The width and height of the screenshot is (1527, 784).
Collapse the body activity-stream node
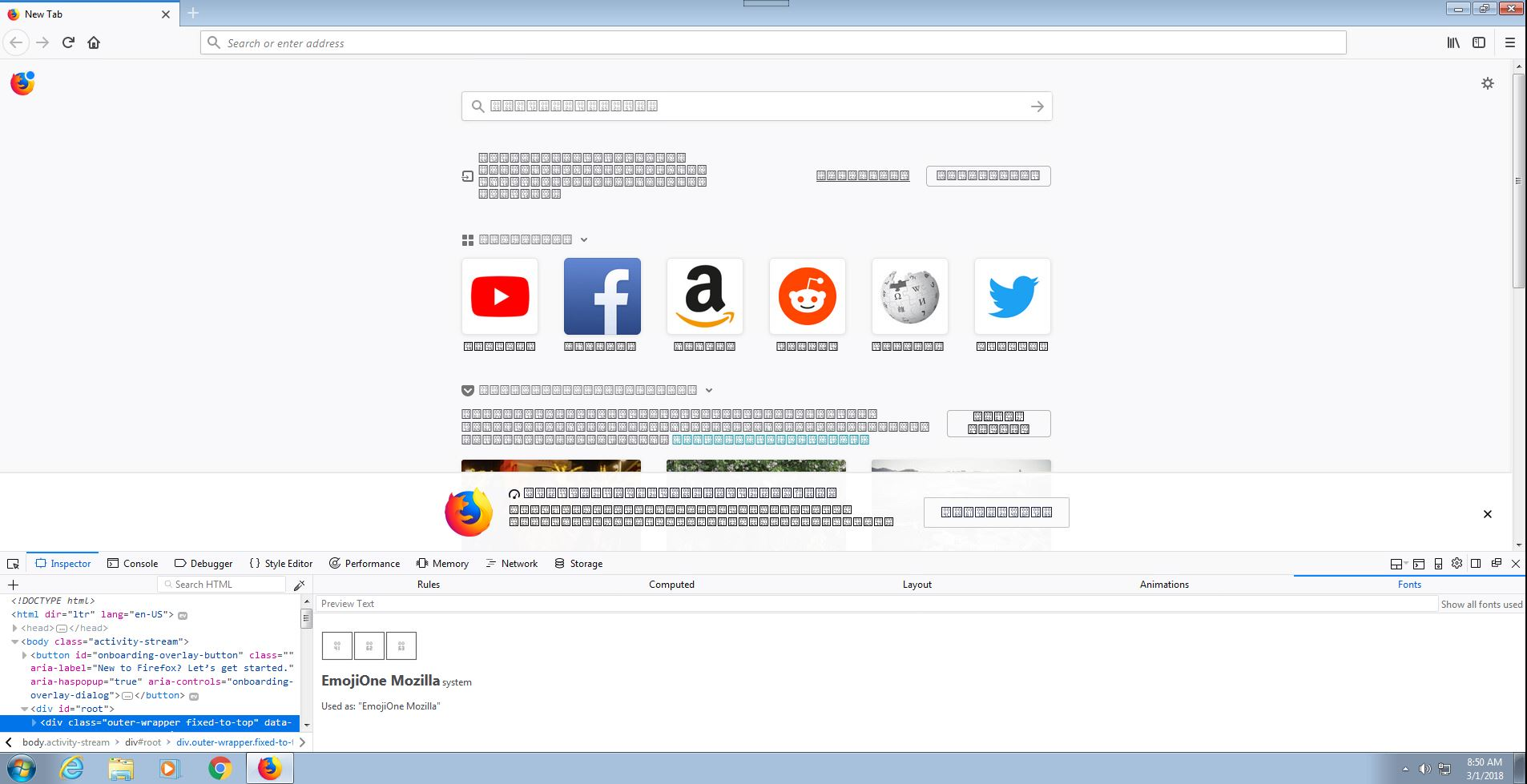click(x=15, y=641)
